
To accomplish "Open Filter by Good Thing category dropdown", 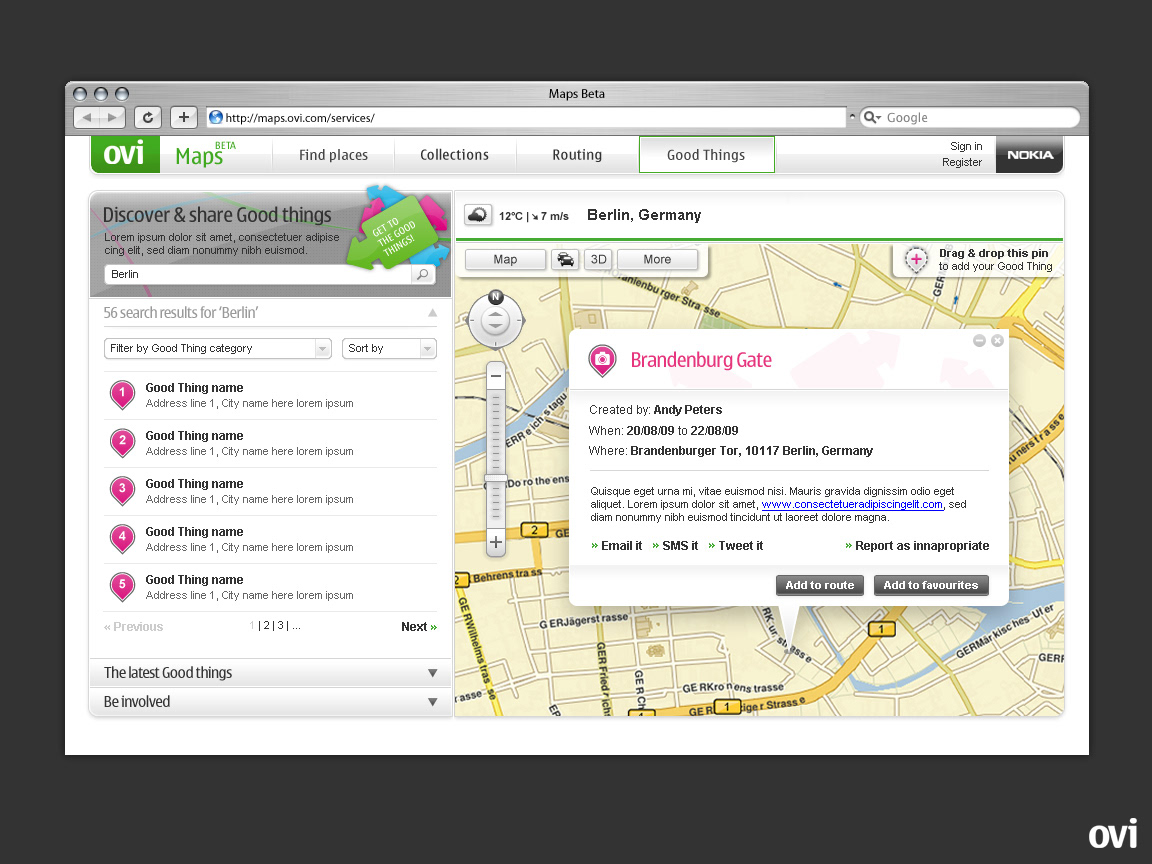I will [217, 348].
